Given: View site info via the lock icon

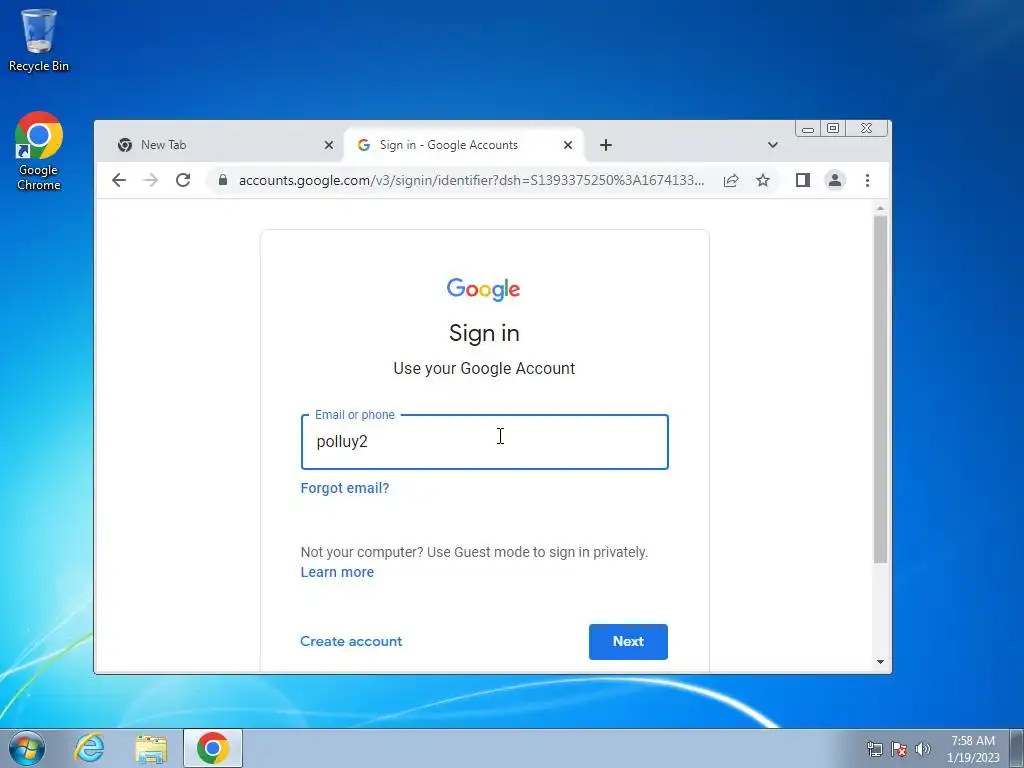Looking at the screenshot, I should click(x=223, y=180).
